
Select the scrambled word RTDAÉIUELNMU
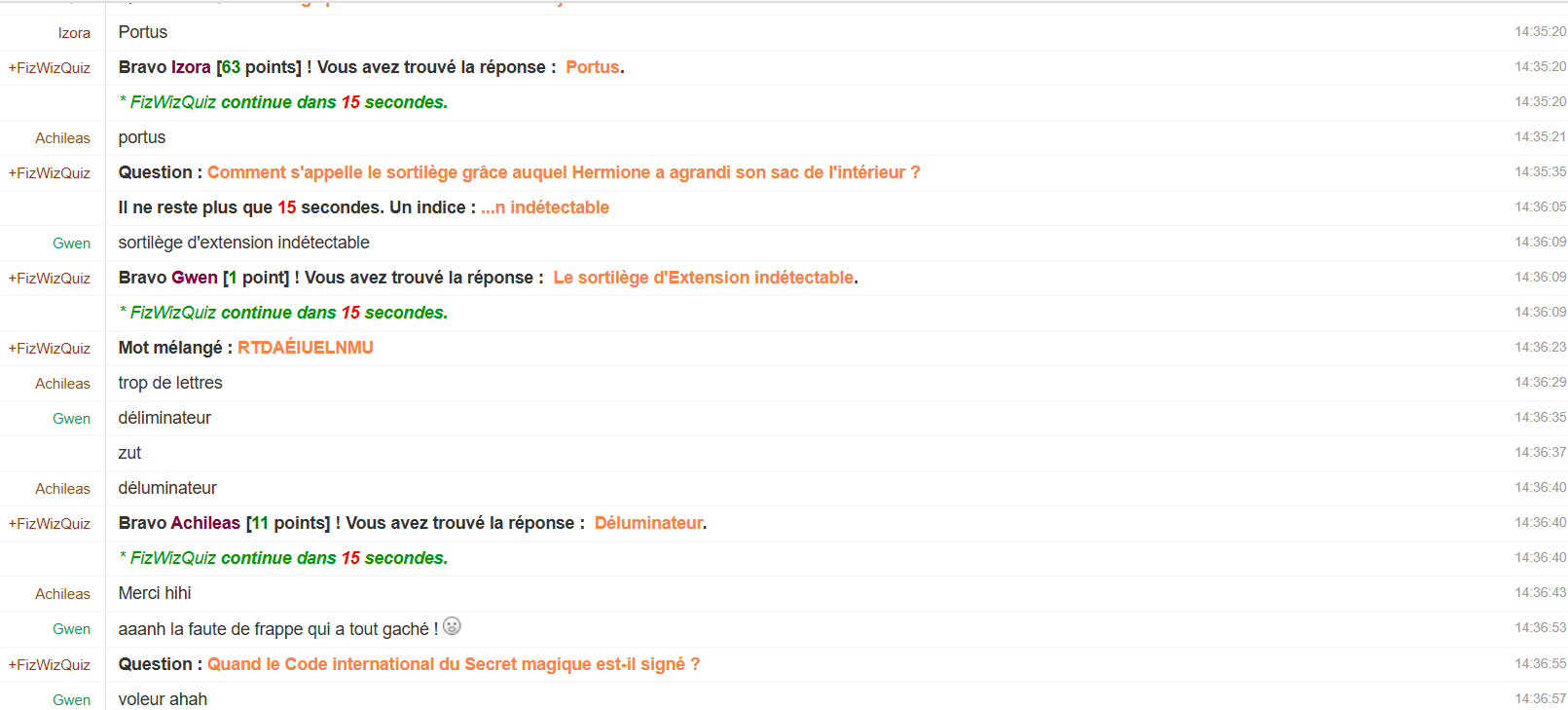pyautogui.click(x=306, y=348)
